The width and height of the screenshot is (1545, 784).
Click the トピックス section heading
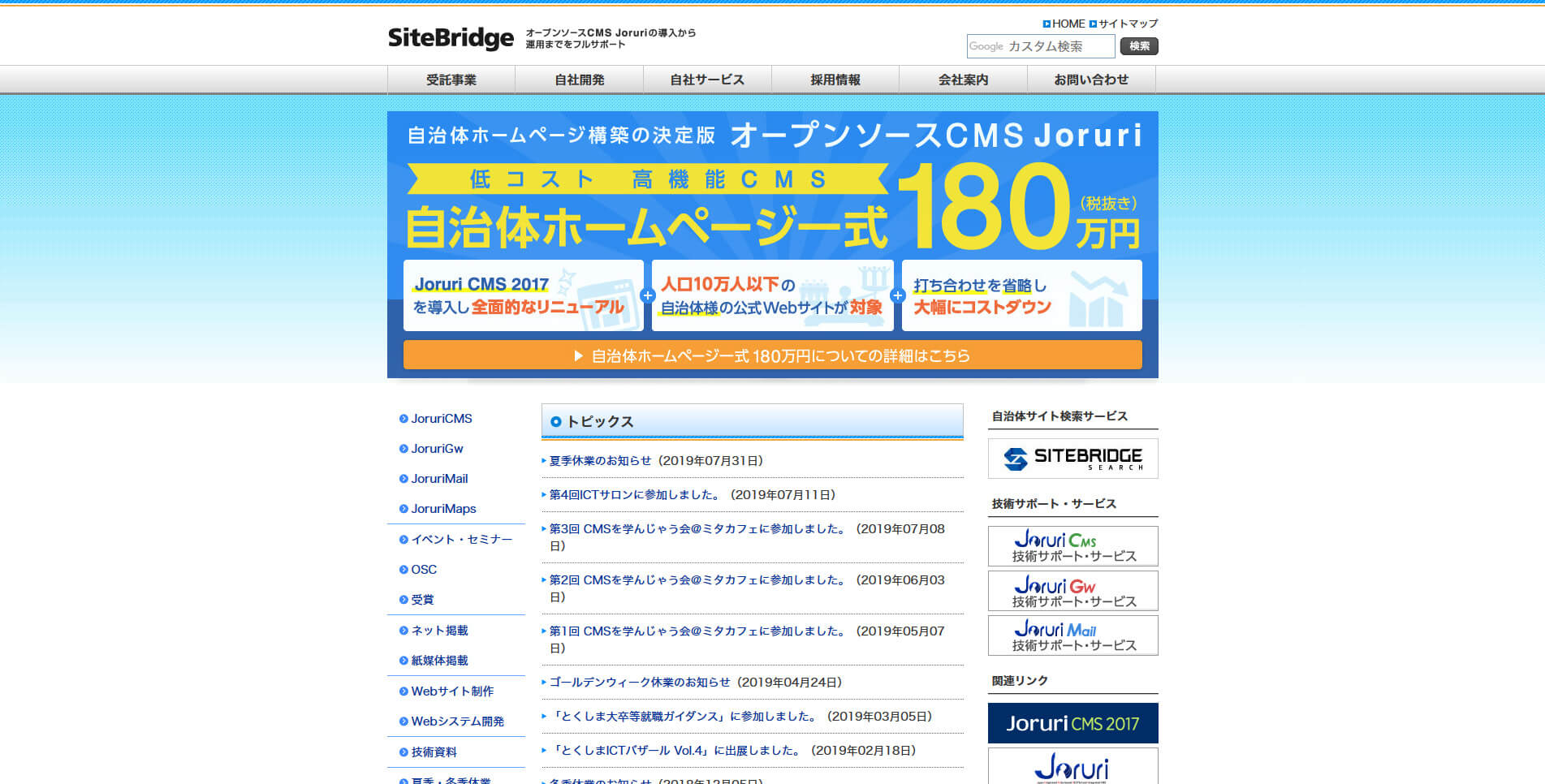[600, 422]
